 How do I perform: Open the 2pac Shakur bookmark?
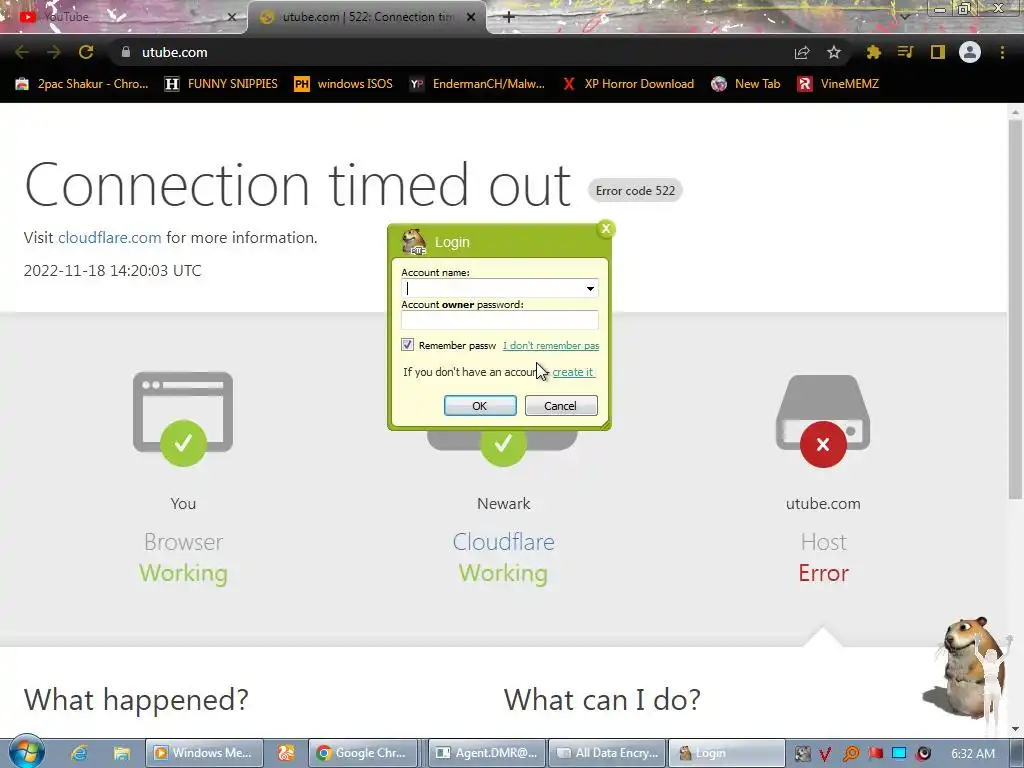82,84
